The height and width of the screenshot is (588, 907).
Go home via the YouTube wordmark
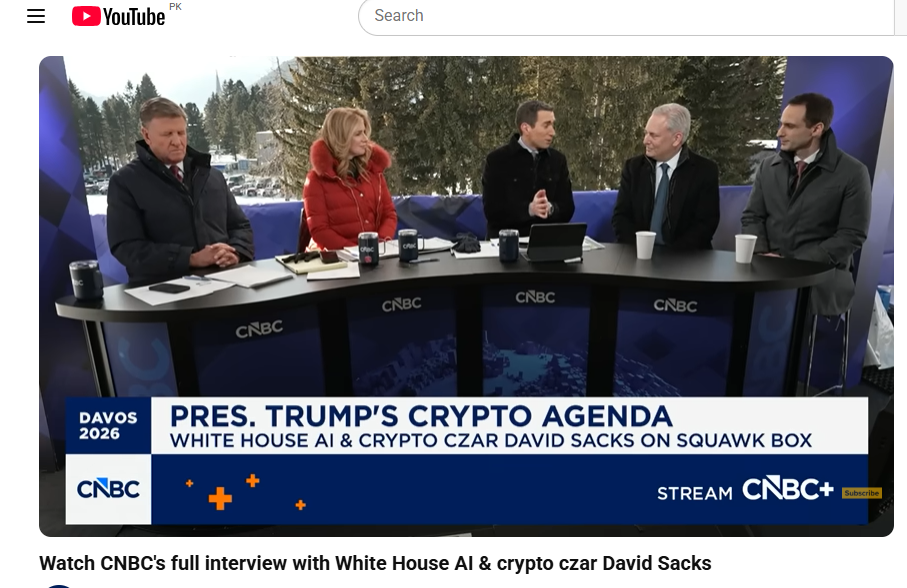point(134,17)
